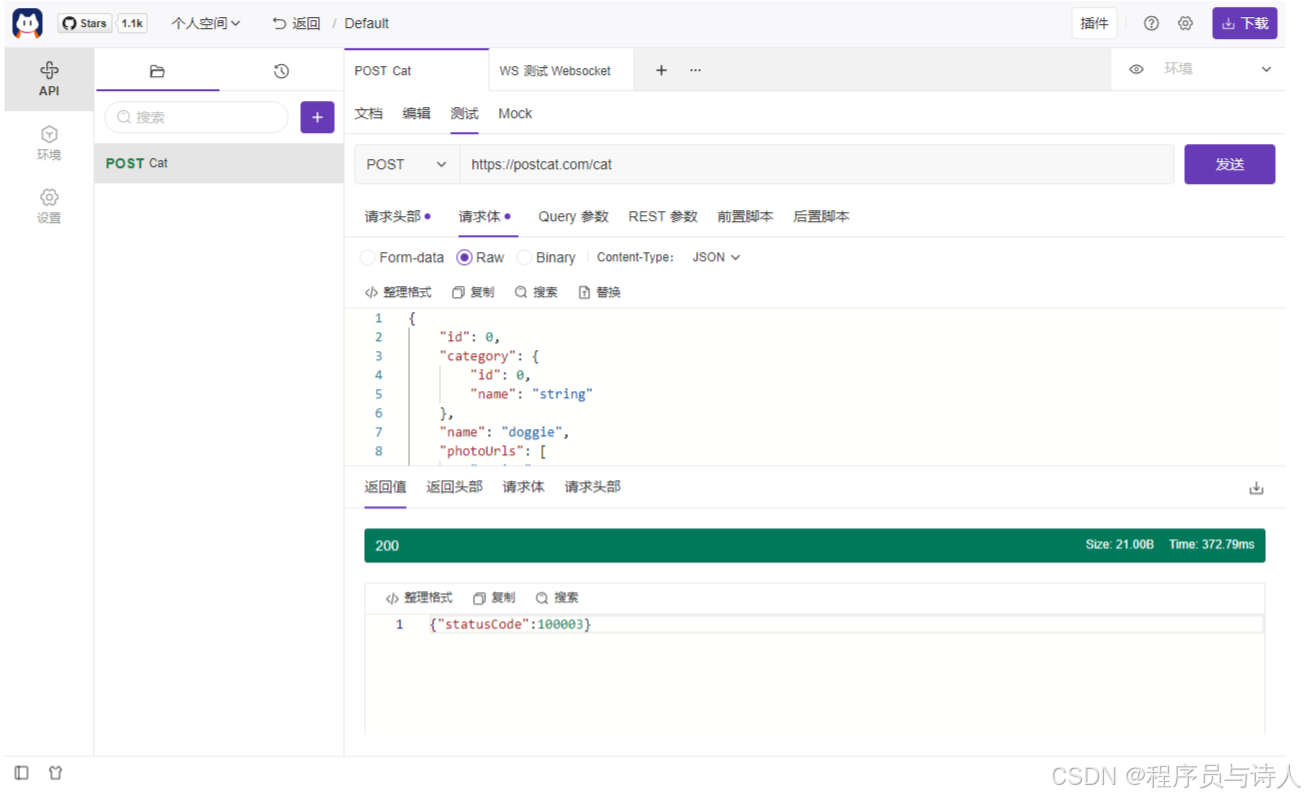
Task: Open the top-right settings gear
Action: [x=1185, y=23]
